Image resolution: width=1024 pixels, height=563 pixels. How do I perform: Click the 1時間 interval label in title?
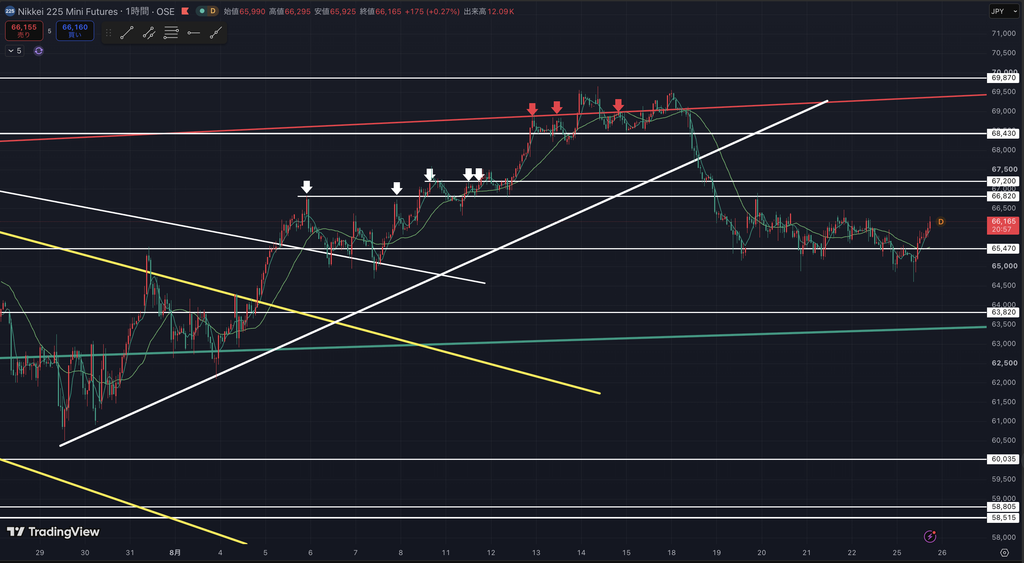coord(136,11)
